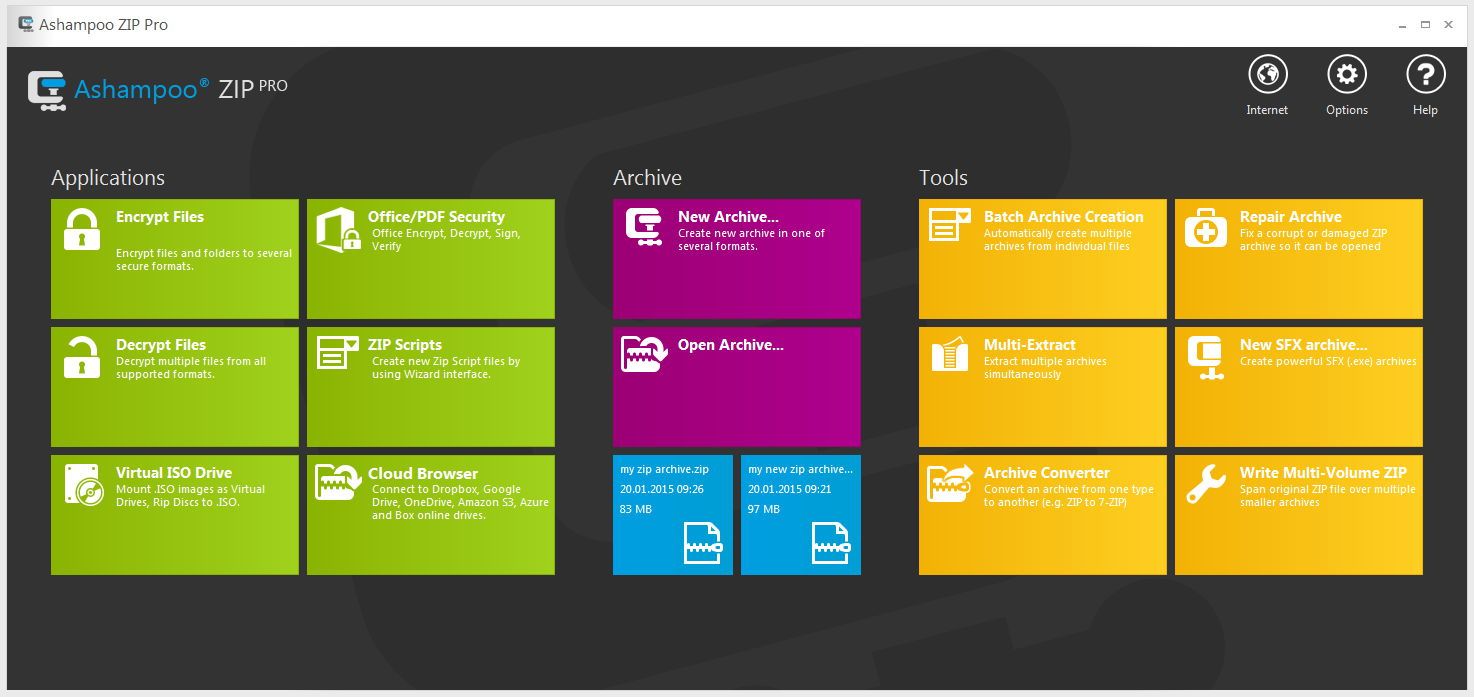This screenshot has height=697, width=1474.
Task: Open Options via the gear icon
Action: (1346, 74)
